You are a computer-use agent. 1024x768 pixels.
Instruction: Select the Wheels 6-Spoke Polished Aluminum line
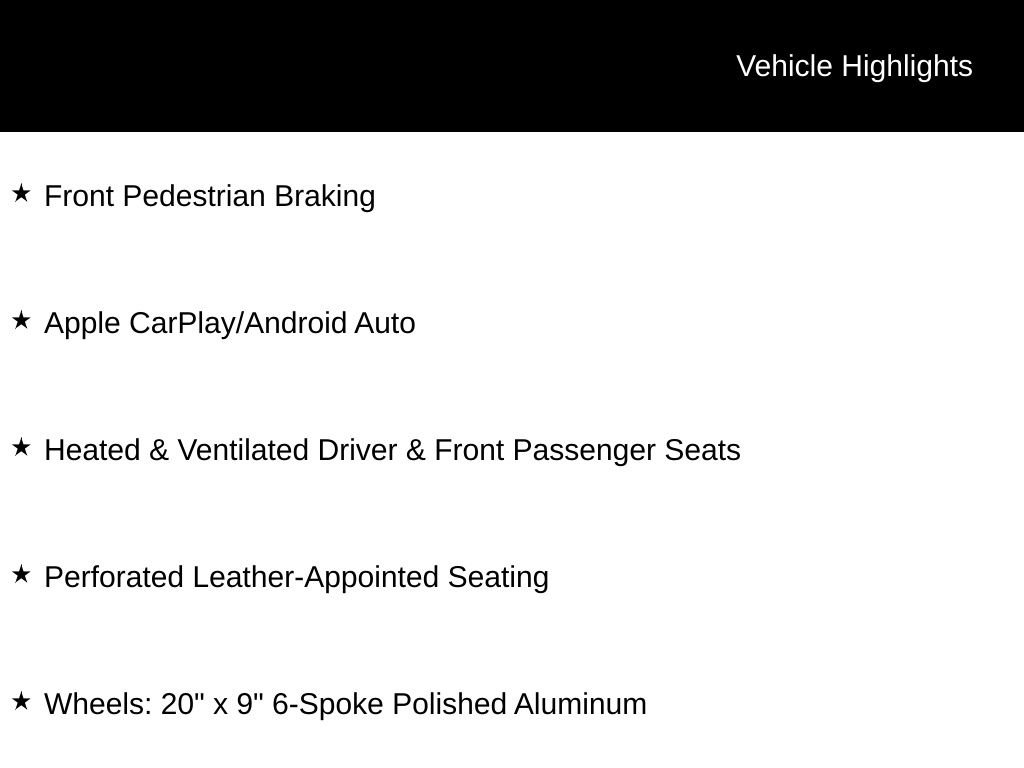345,704
